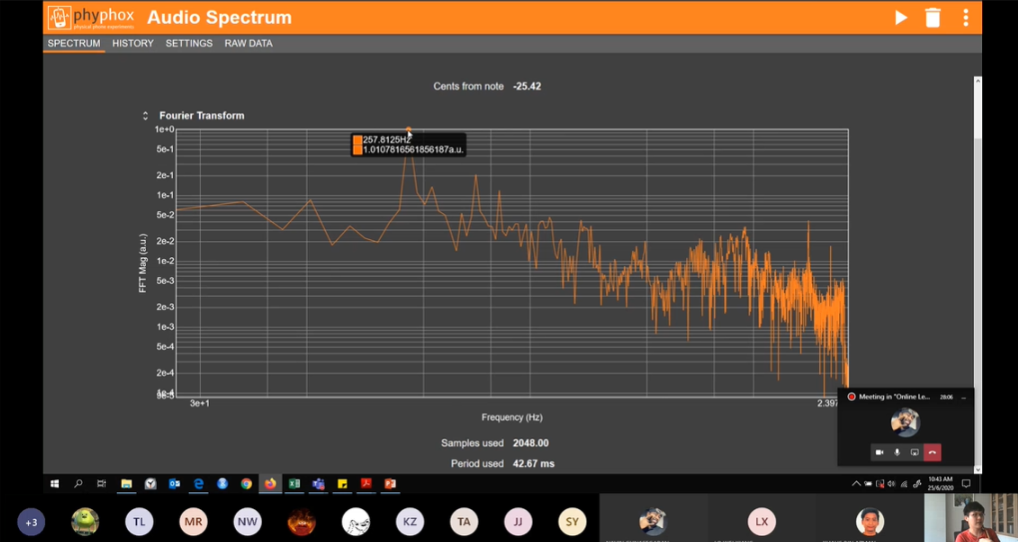Click the +3 additional participants badge
Image resolution: width=1018 pixels, height=542 pixels.
pyautogui.click(x=31, y=522)
